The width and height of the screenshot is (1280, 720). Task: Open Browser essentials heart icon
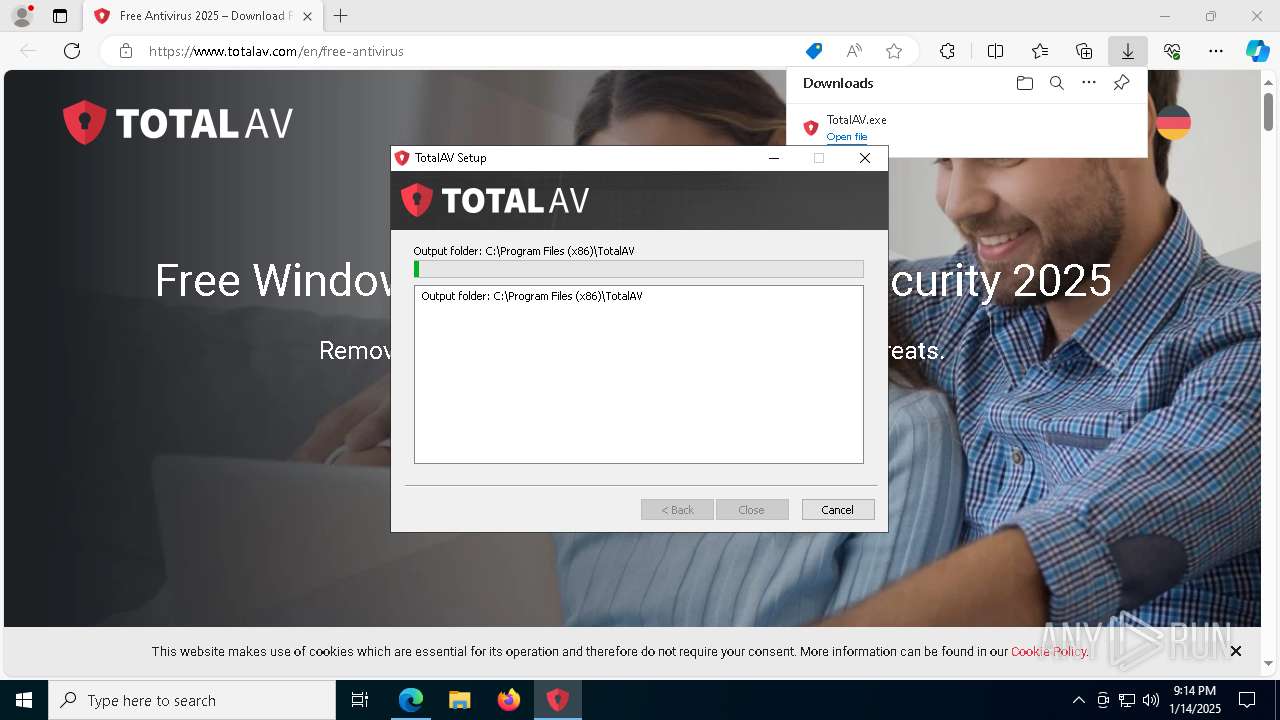click(1172, 51)
